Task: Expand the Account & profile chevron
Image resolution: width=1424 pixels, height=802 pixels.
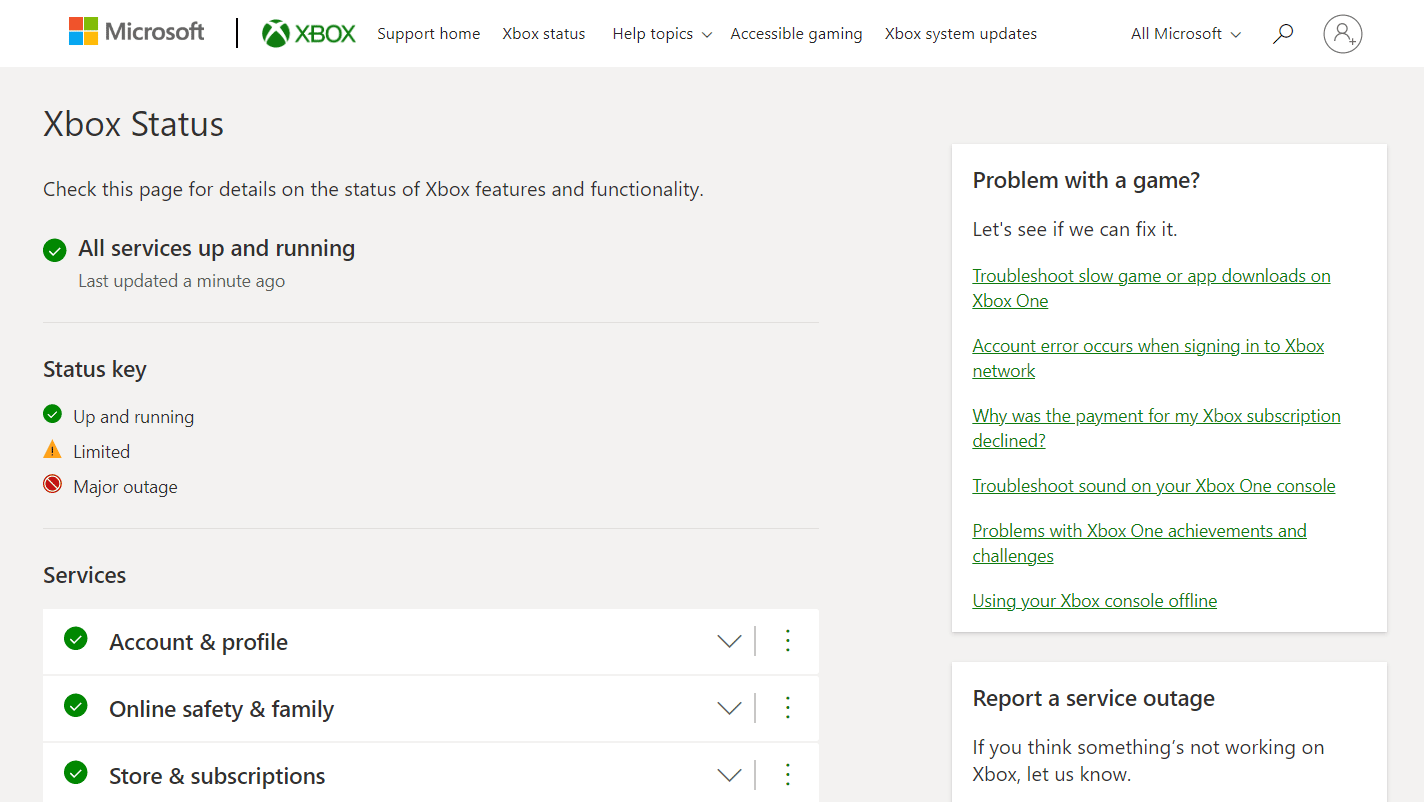Action: coord(730,642)
